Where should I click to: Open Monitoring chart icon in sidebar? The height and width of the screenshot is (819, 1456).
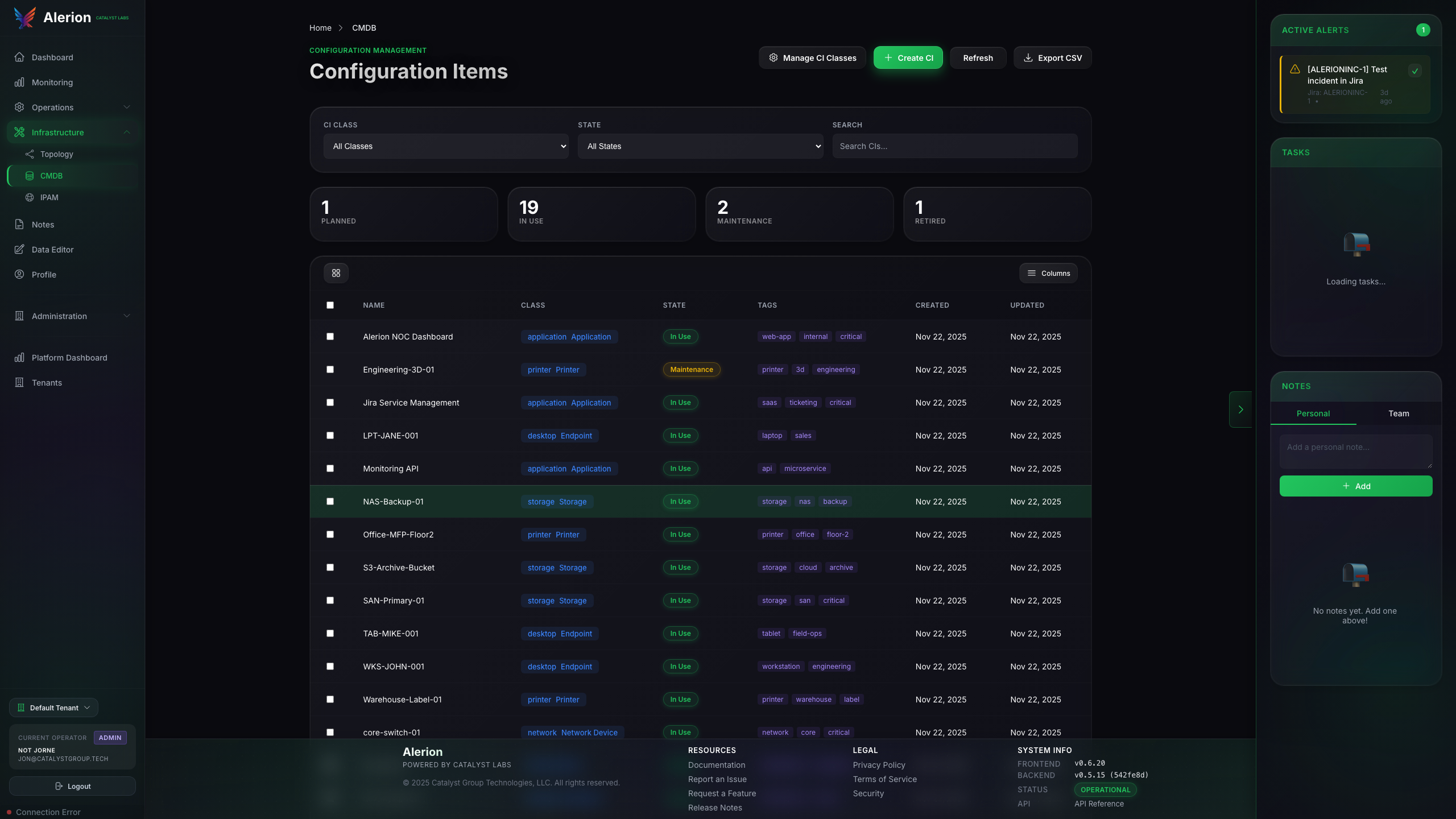click(x=19, y=82)
